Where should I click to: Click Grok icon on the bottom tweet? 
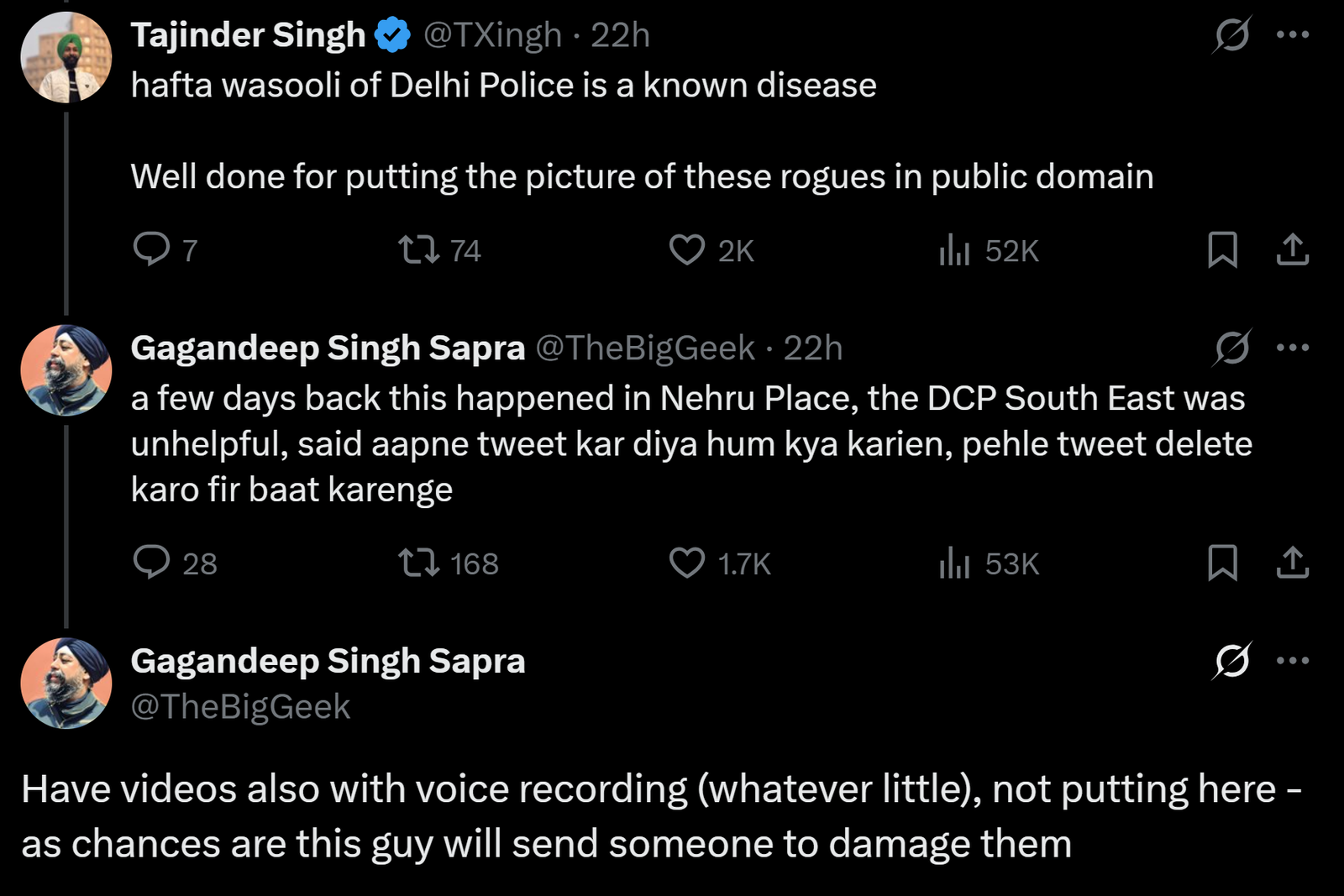(x=1232, y=660)
